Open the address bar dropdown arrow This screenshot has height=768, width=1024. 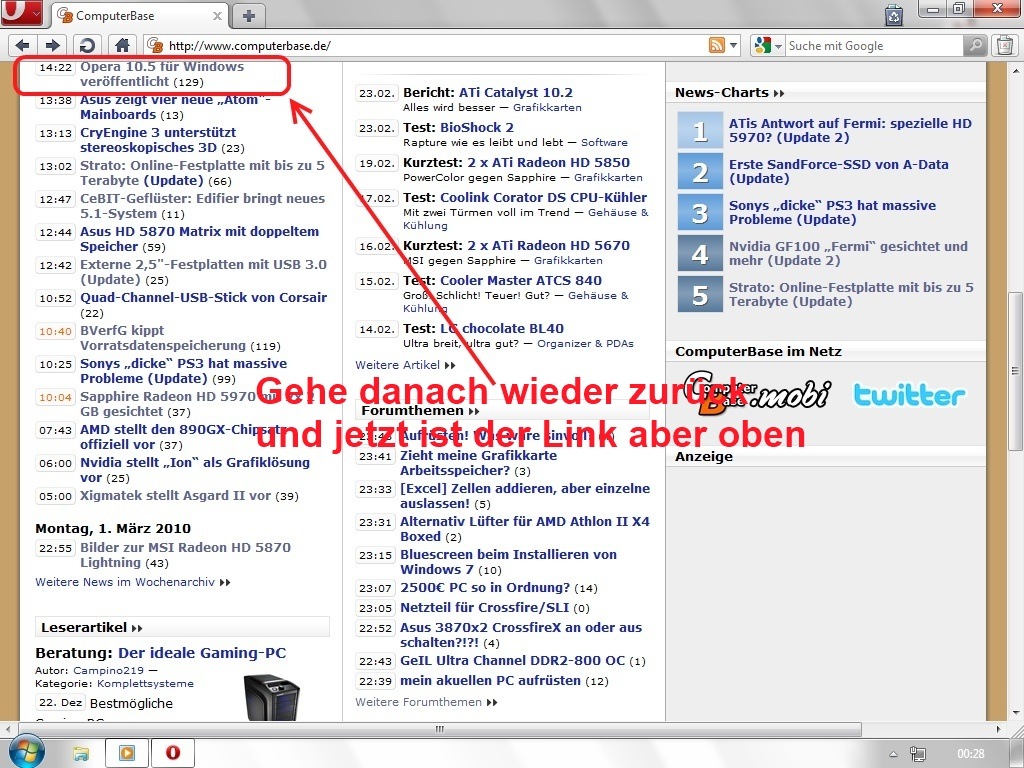pyautogui.click(x=734, y=45)
